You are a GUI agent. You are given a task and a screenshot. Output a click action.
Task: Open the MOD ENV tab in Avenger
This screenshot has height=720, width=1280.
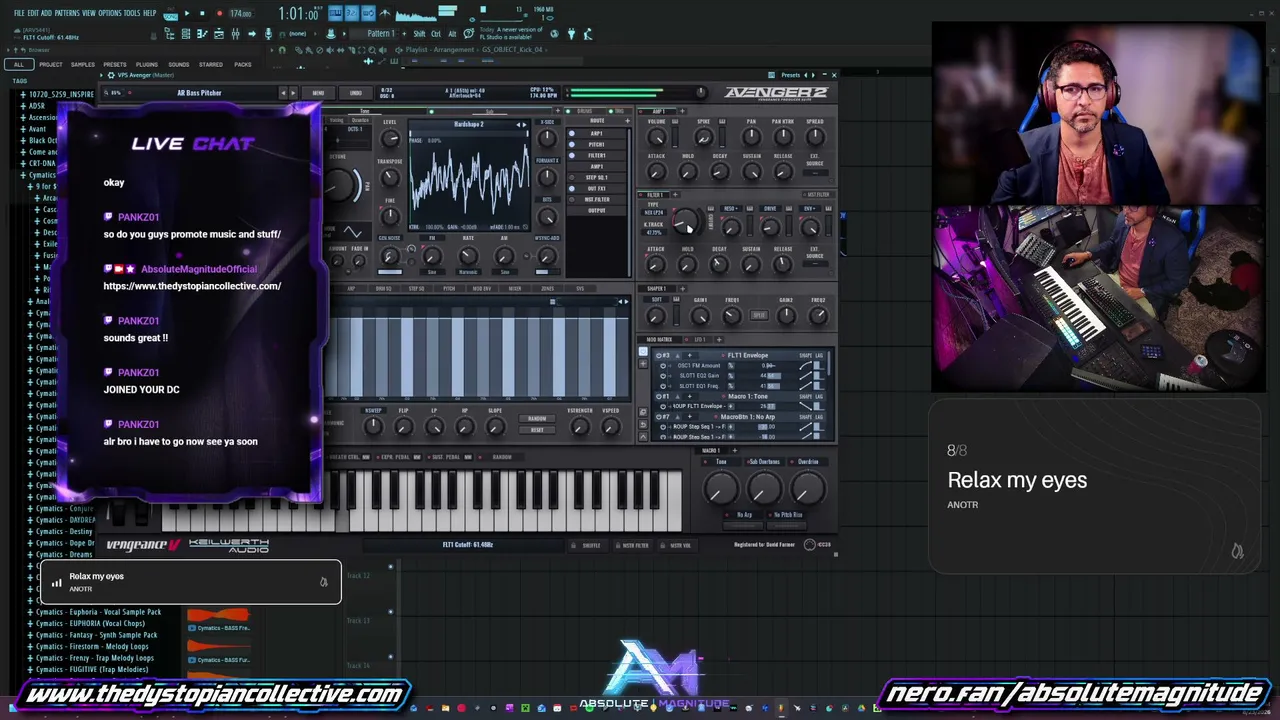481,289
